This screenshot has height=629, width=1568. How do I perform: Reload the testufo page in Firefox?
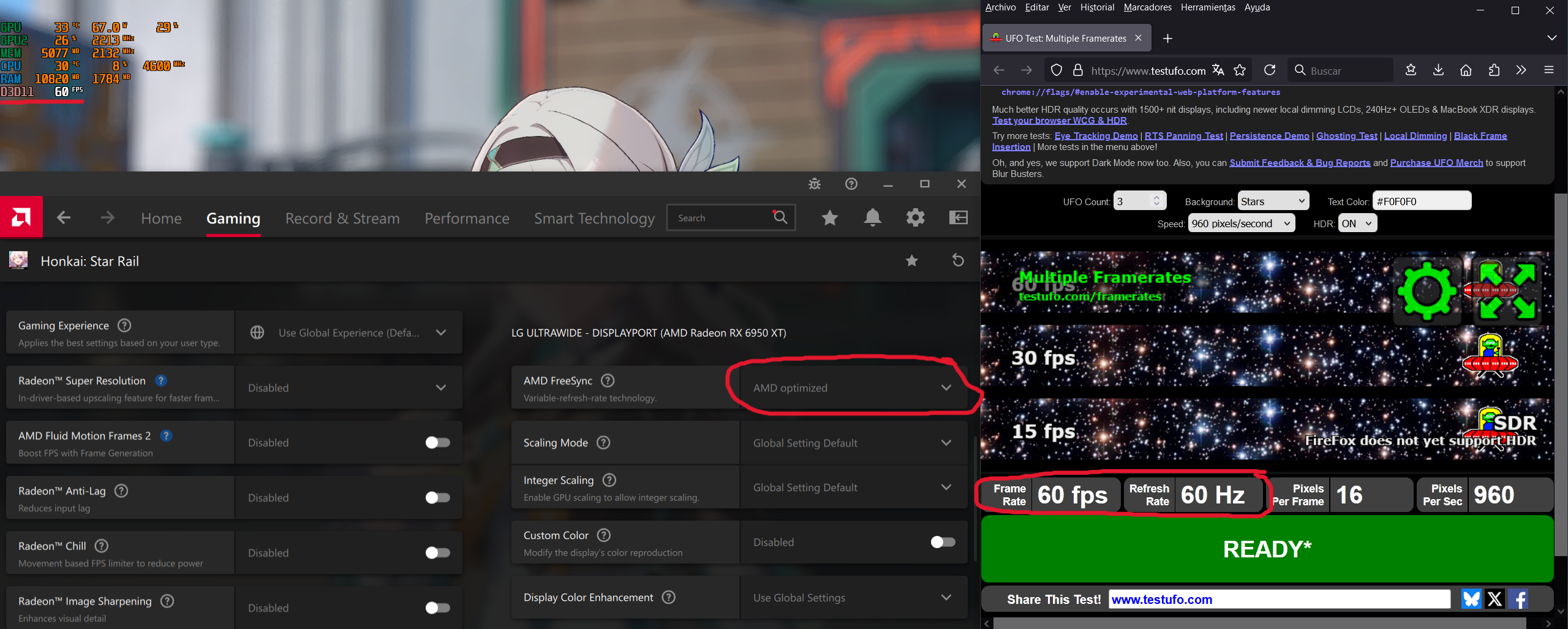pos(1270,70)
